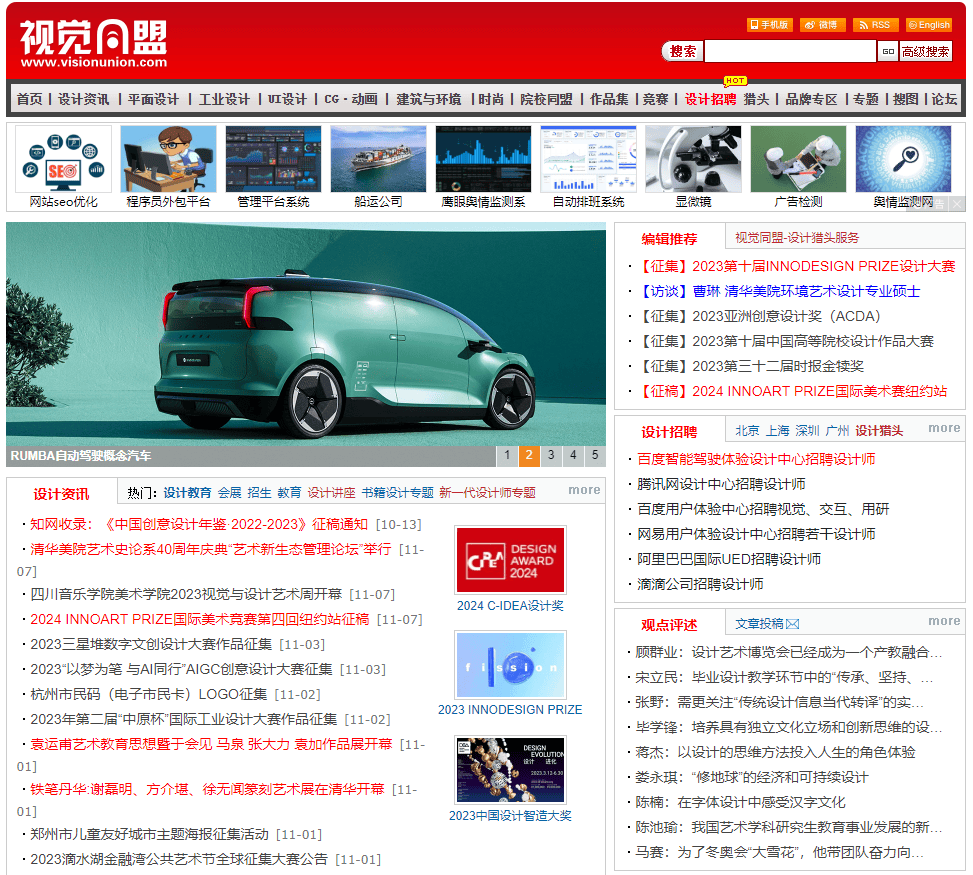Close the ad banner with X

point(956,203)
